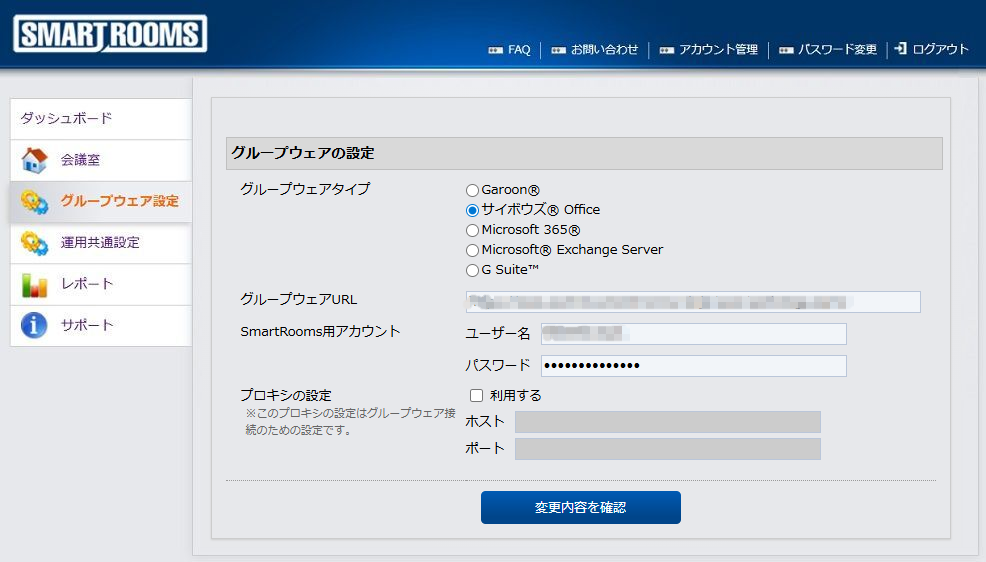
Task: Select the Garoon® radio button
Action: (472, 190)
